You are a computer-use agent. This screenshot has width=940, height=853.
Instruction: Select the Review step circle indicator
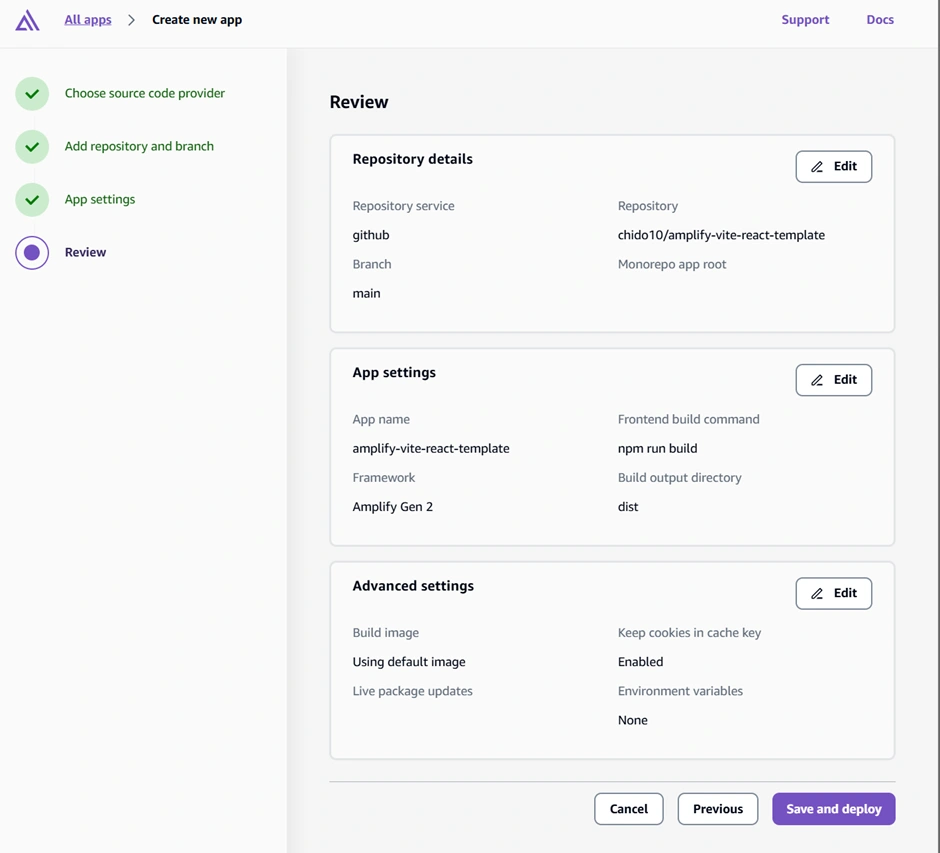(32, 253)
